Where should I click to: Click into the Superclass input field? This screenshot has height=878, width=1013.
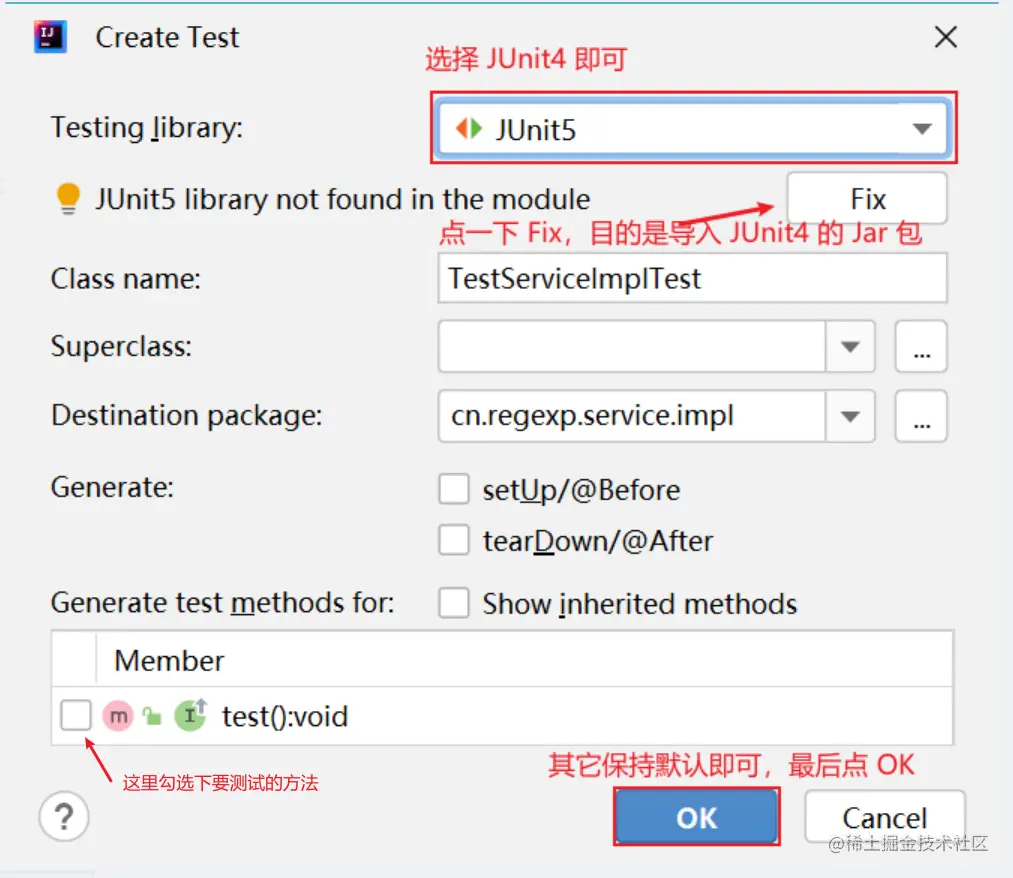pos(631,346)
